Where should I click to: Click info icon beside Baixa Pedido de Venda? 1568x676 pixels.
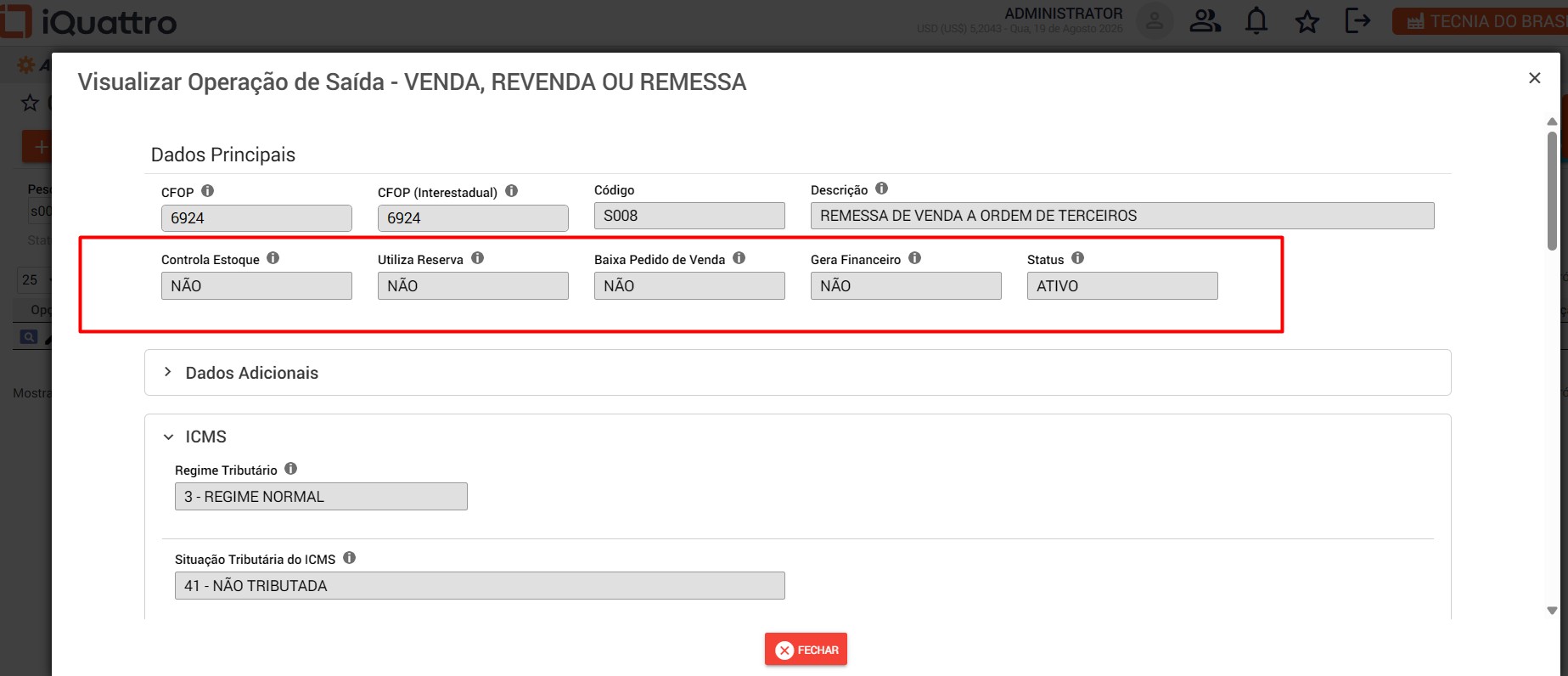point(739,258)
